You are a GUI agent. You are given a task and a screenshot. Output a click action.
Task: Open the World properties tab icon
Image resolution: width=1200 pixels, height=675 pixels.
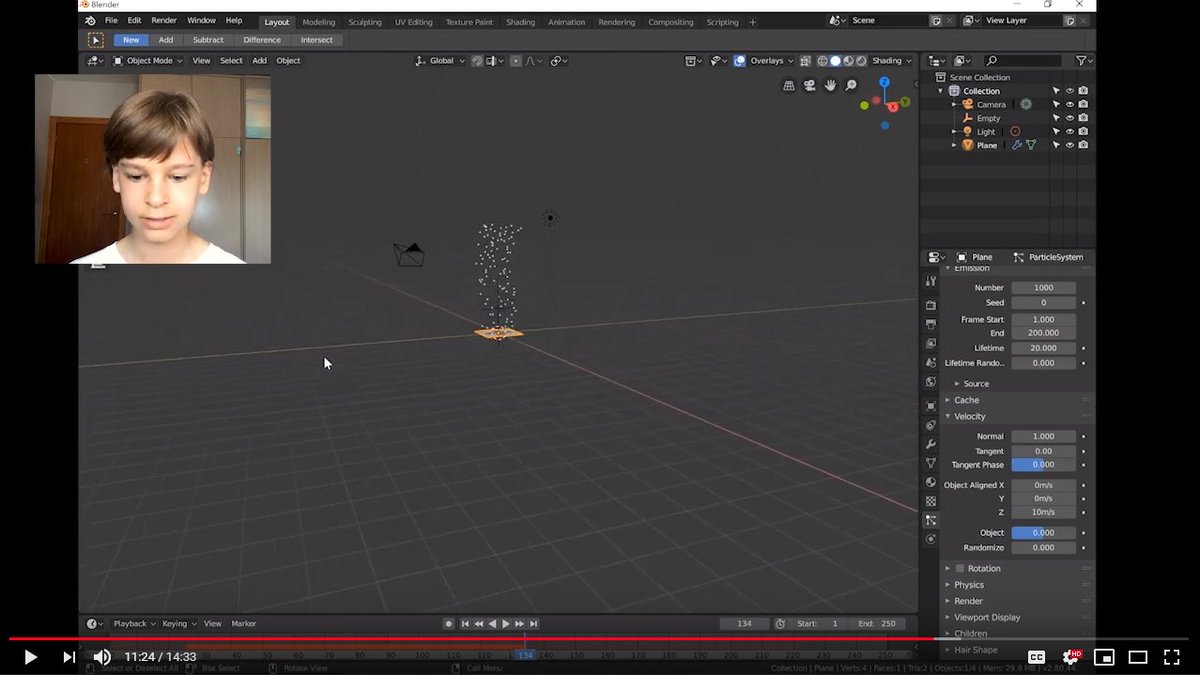point(931,381)
